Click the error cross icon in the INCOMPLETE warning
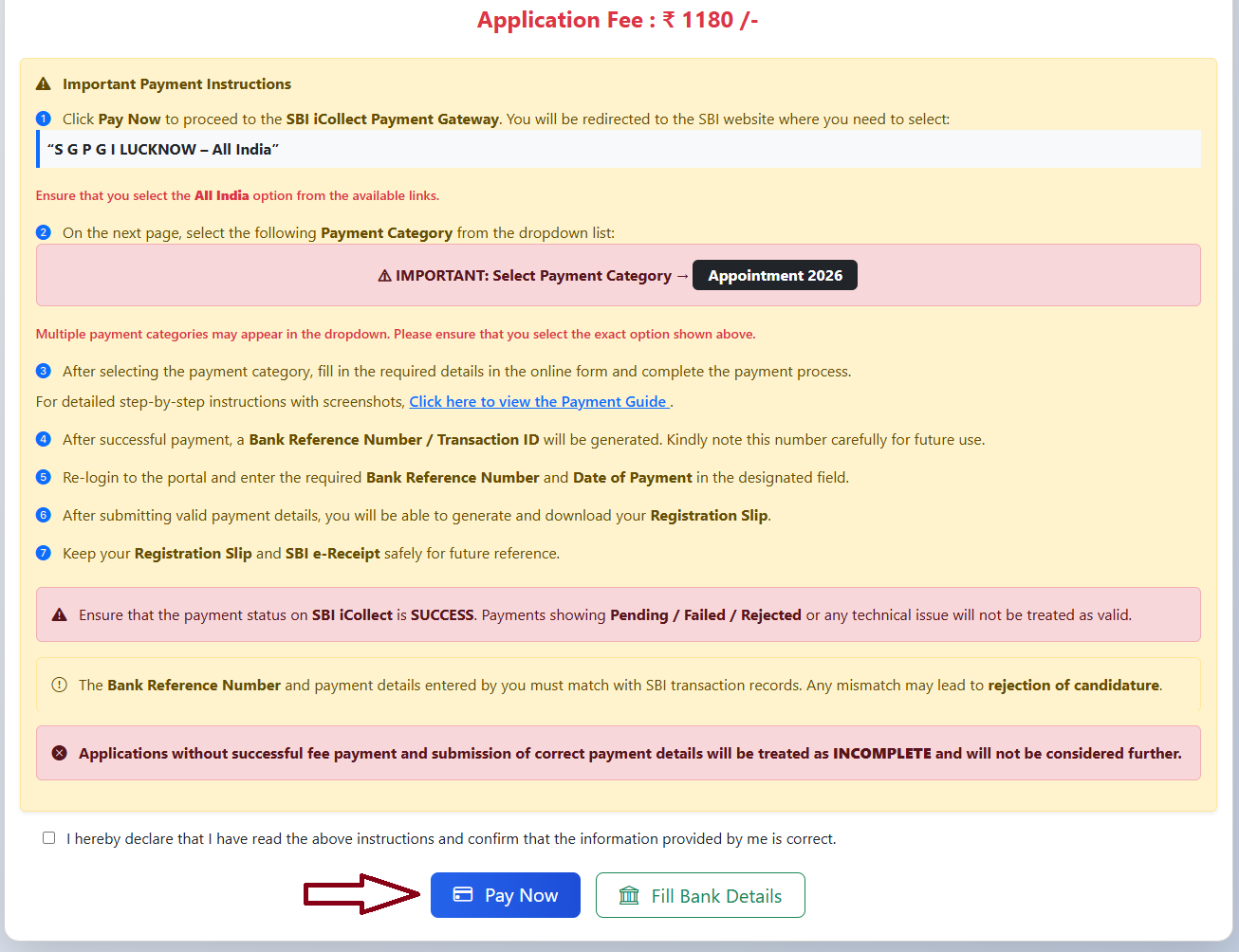Image resolution: width=1239 pixels, height=952 pixels. 61,753
